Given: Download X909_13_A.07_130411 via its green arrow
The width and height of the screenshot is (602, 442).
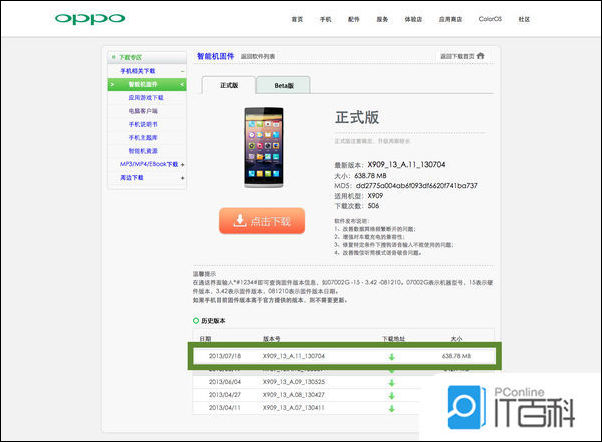Looking at the screenshot, I should coord(392,409).
